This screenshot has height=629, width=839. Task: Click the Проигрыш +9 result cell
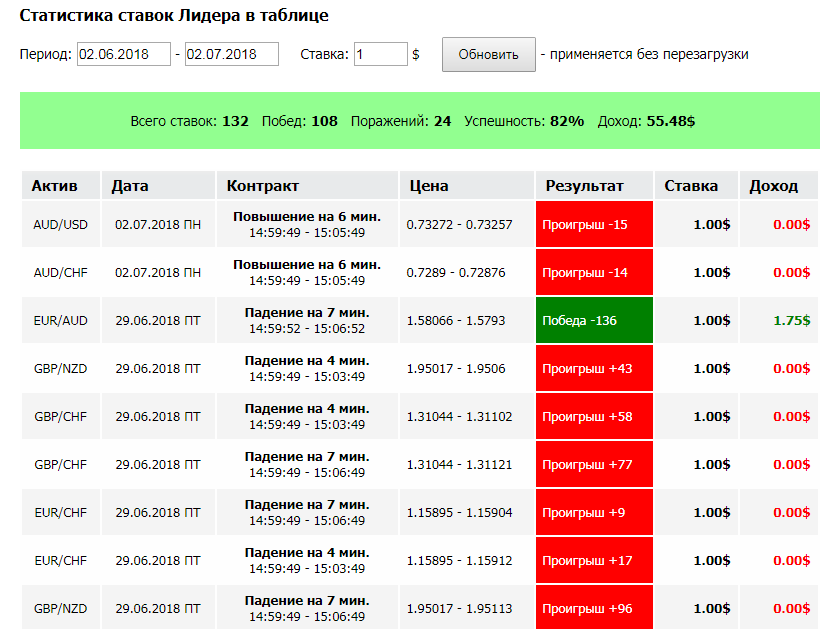coord(594,513)
